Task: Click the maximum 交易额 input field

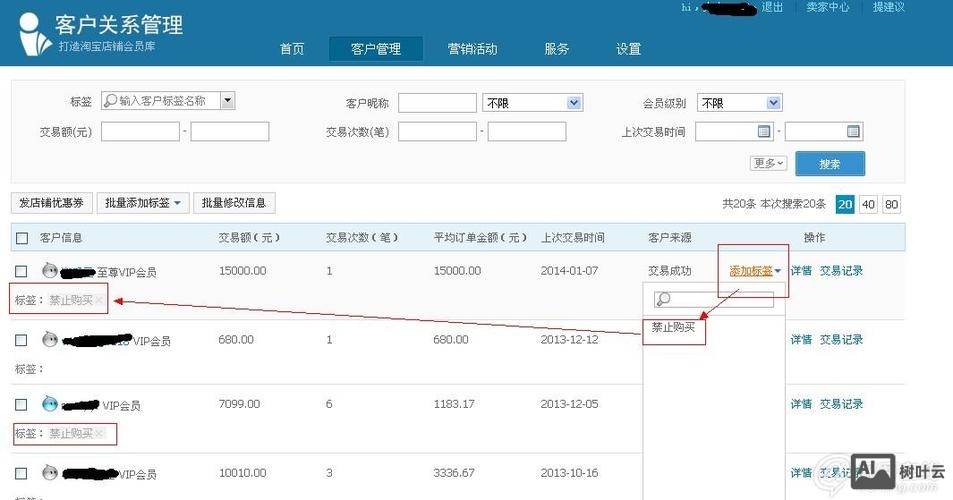Action: pyautogui.click(x=230, y=131)
